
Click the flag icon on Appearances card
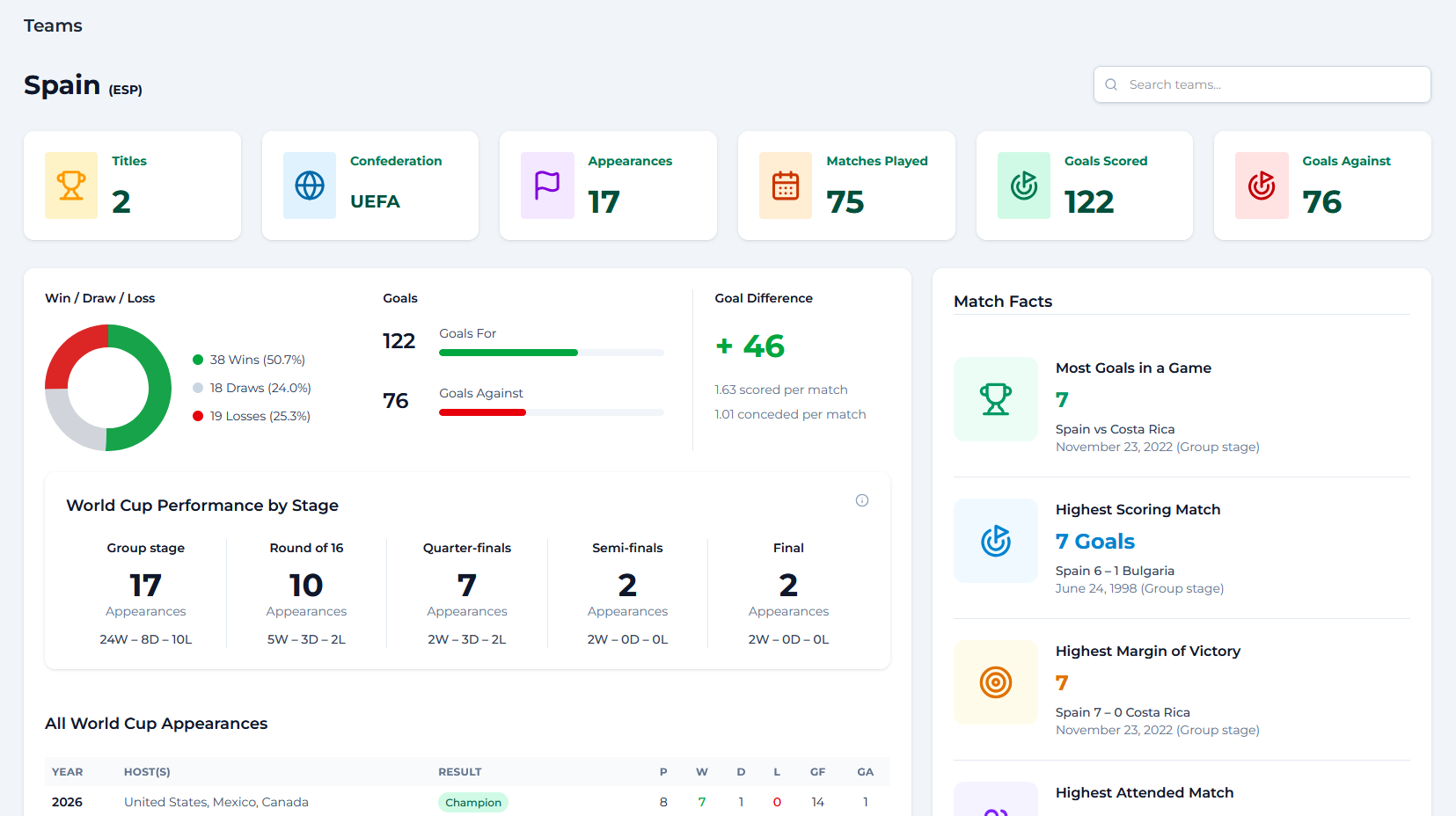[547, 186]
